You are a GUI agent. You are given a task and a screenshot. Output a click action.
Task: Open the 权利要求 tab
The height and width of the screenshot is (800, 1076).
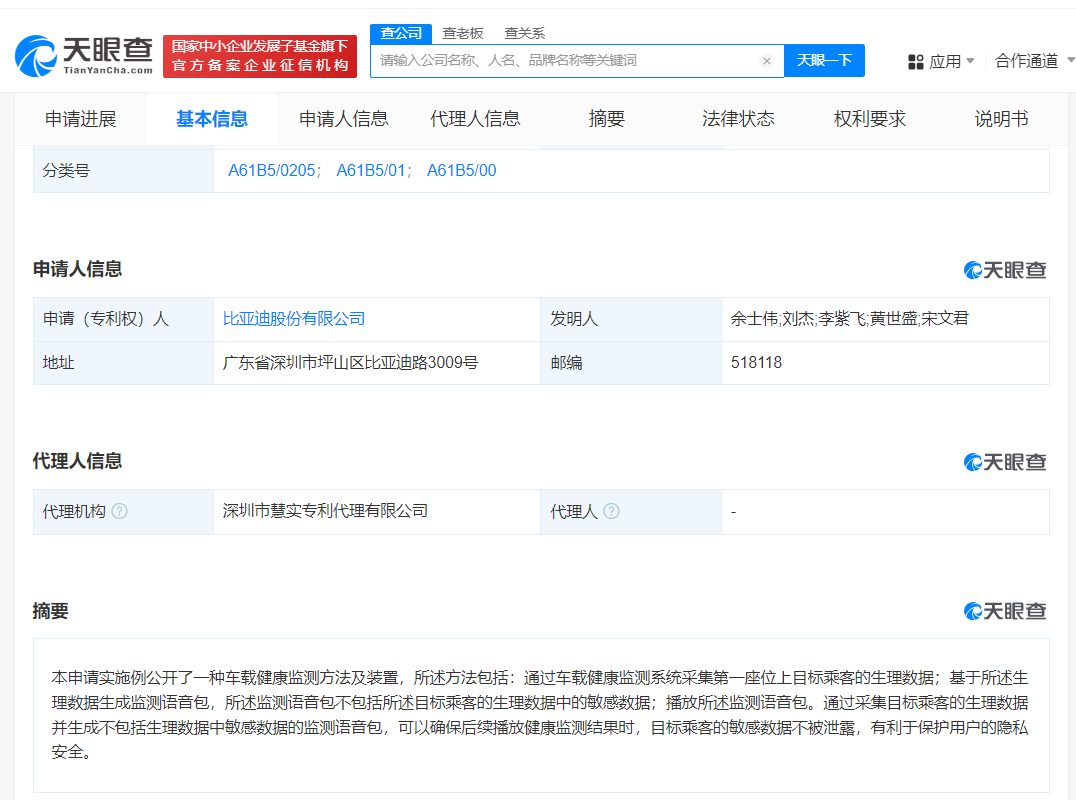click(869, 118)
